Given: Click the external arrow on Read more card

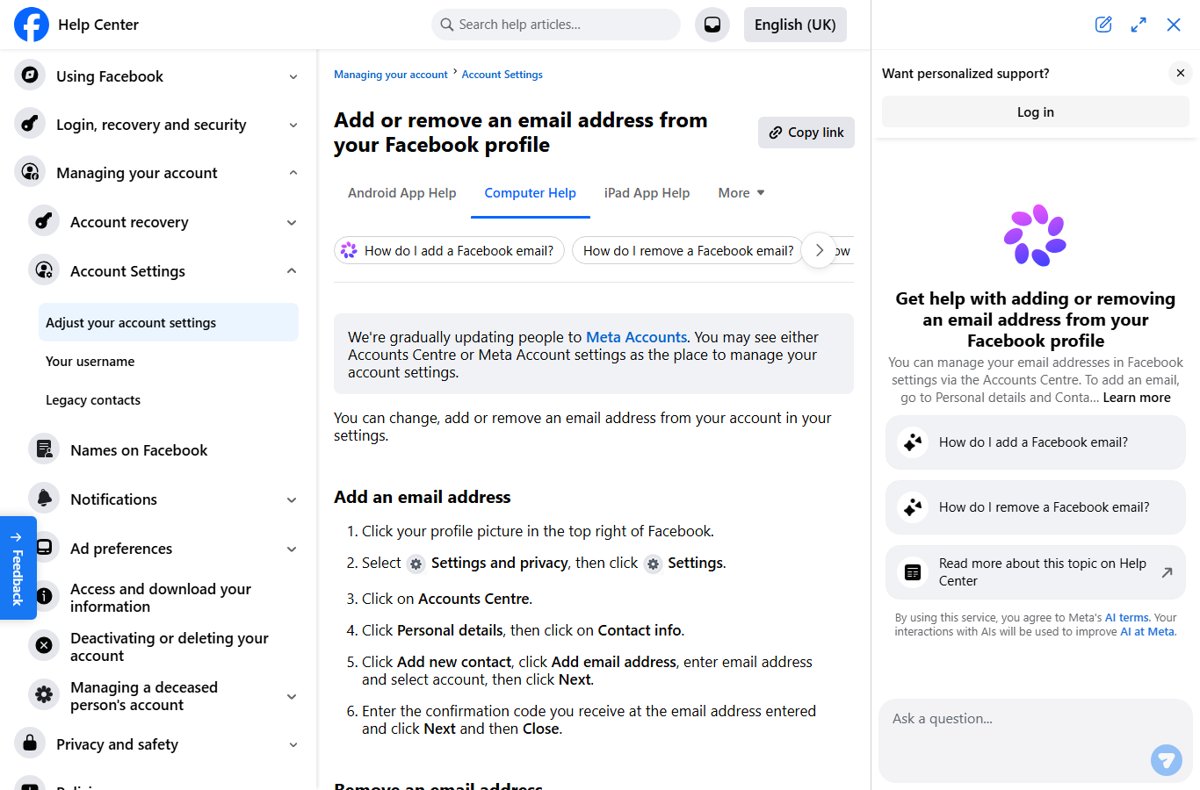Looking at the screenshot, I should (1166, 572).
